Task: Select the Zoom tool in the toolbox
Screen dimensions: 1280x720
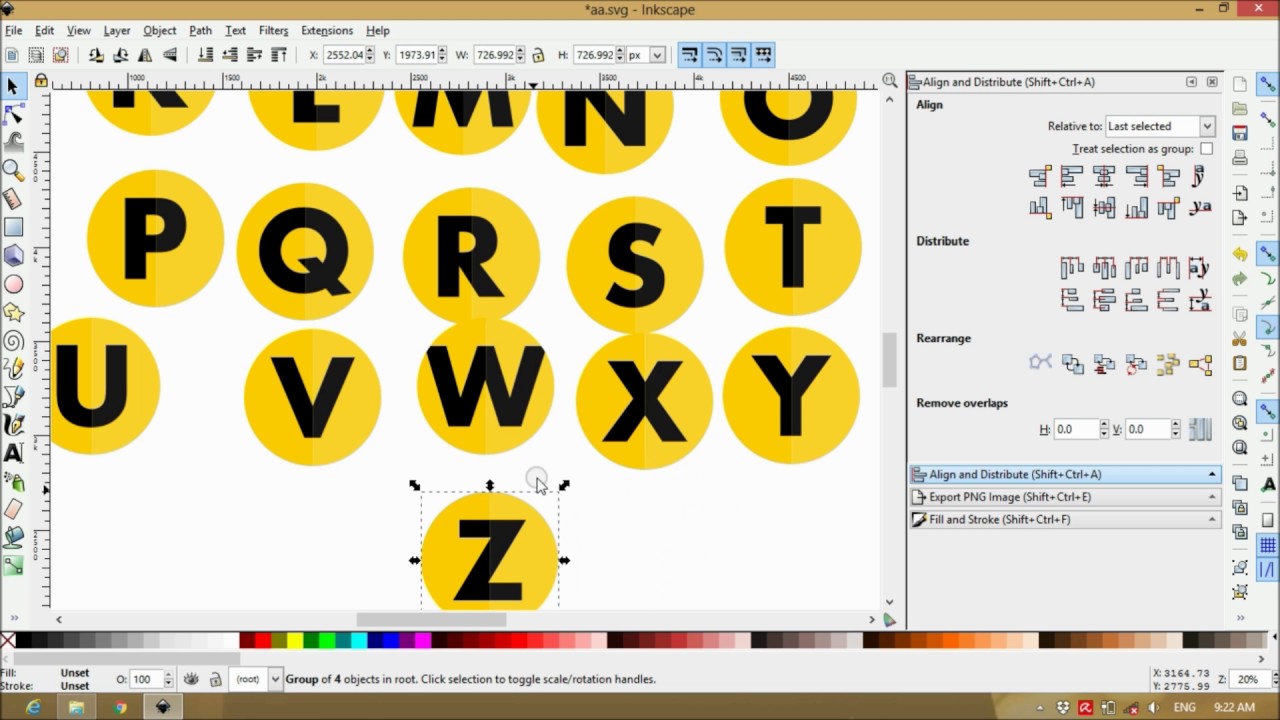Action: pyautogui.click(x=13, y=170)
